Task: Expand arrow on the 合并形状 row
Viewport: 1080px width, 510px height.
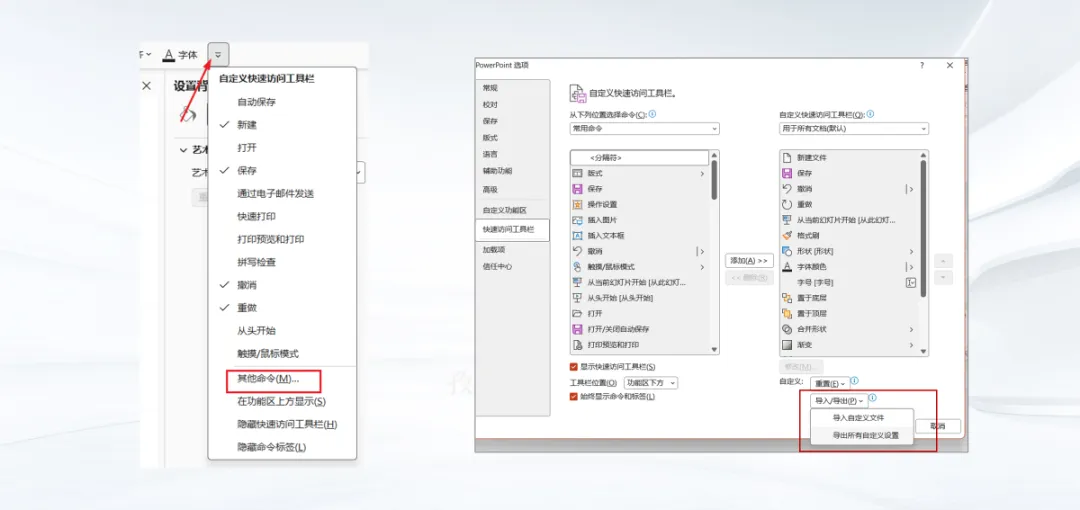Action: [911, 329]
